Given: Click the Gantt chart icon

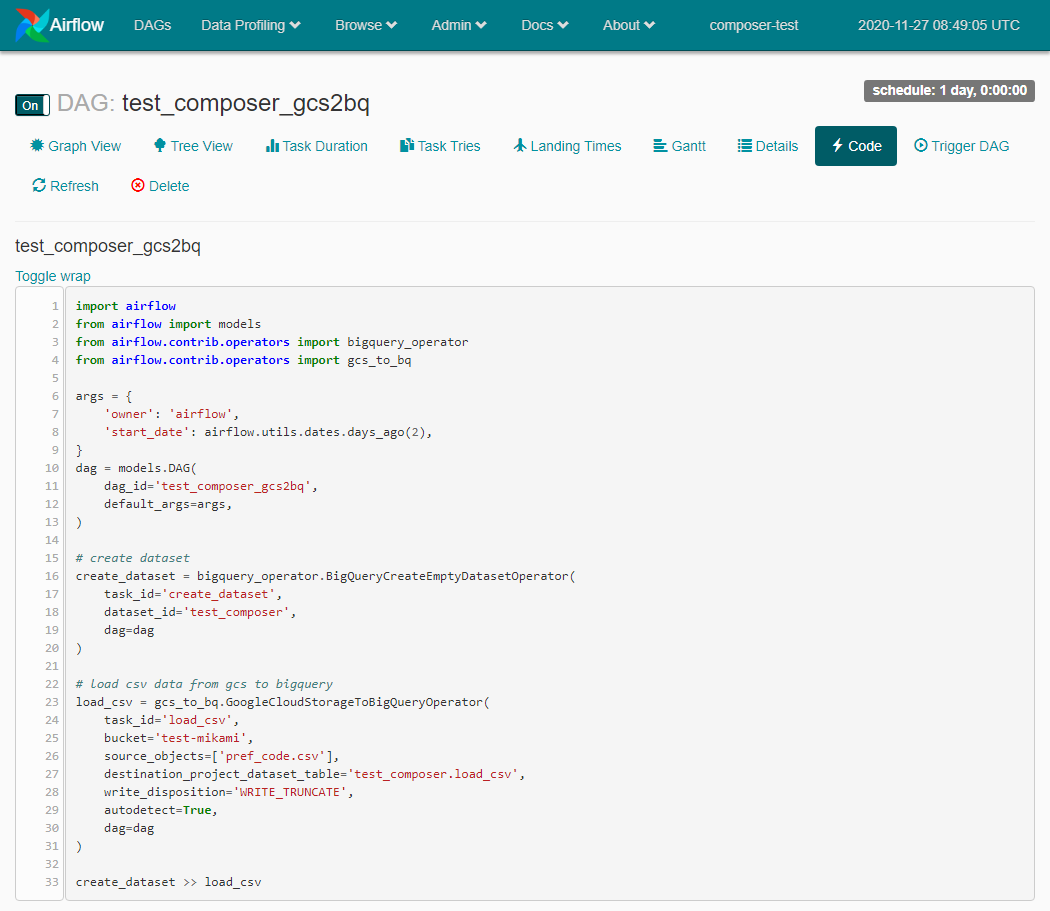Looking at the screenshot, I should coord(661,146).
